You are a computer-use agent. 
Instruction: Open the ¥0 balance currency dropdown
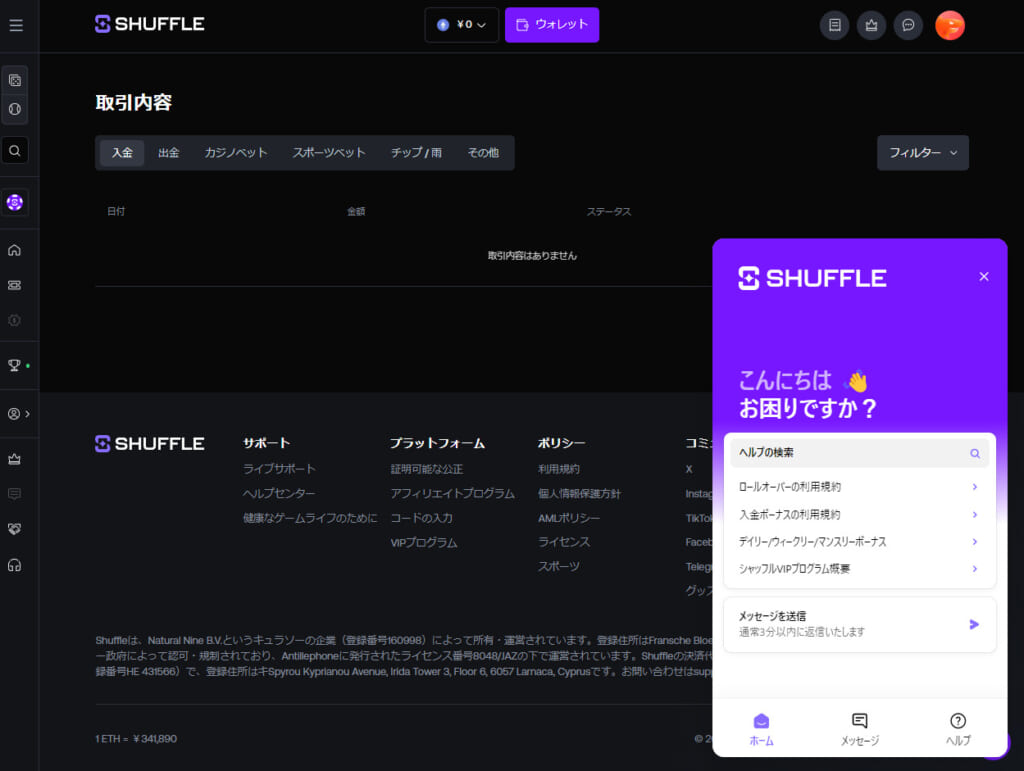click(462, 25)
